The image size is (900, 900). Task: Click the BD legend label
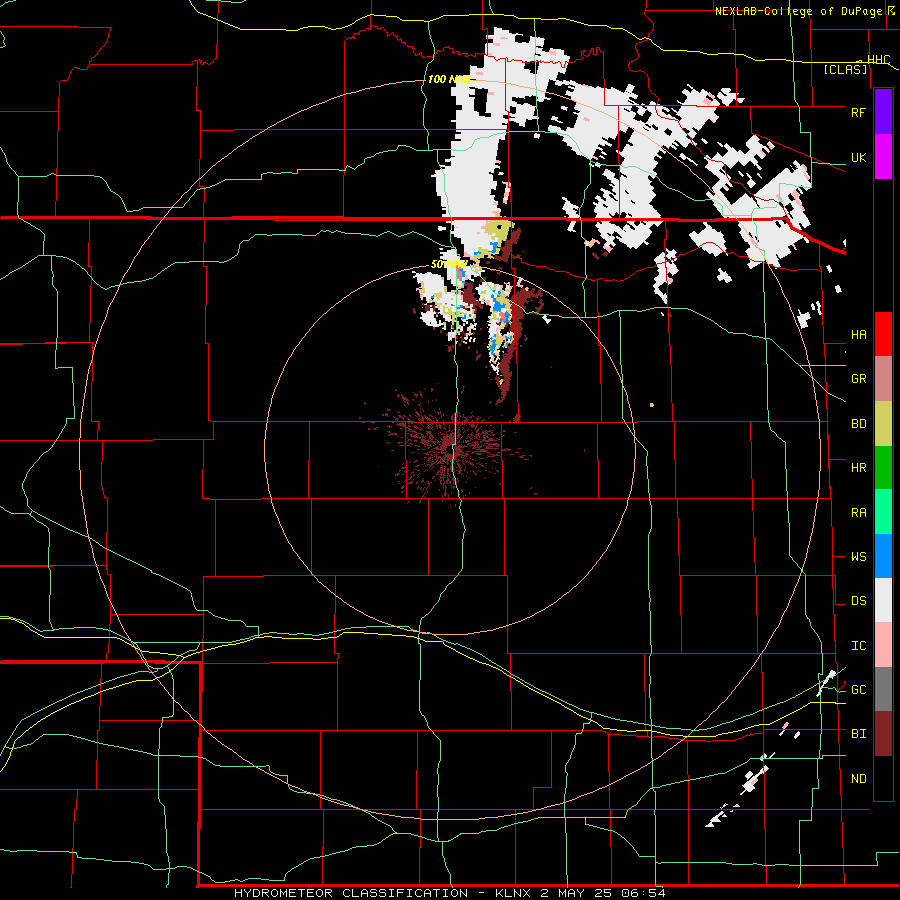click(x=858, y=424)
